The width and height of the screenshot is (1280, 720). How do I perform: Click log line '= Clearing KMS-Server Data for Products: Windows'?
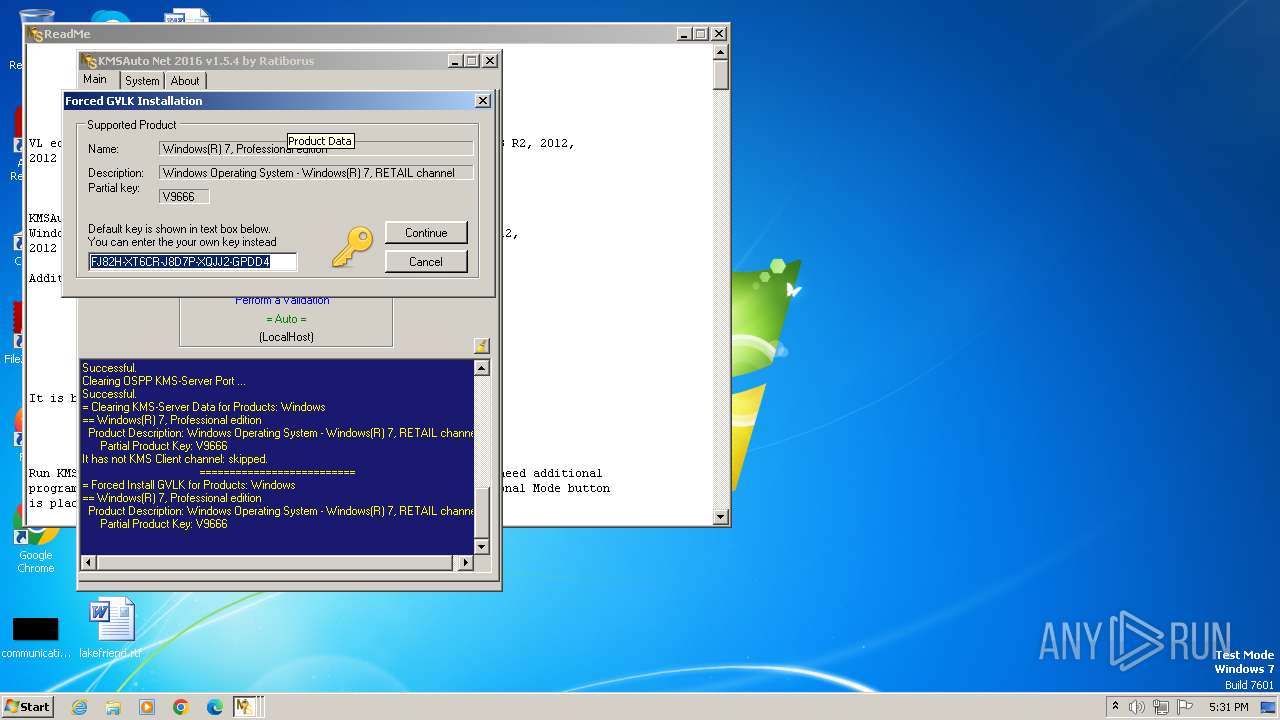tap(204, 407)
